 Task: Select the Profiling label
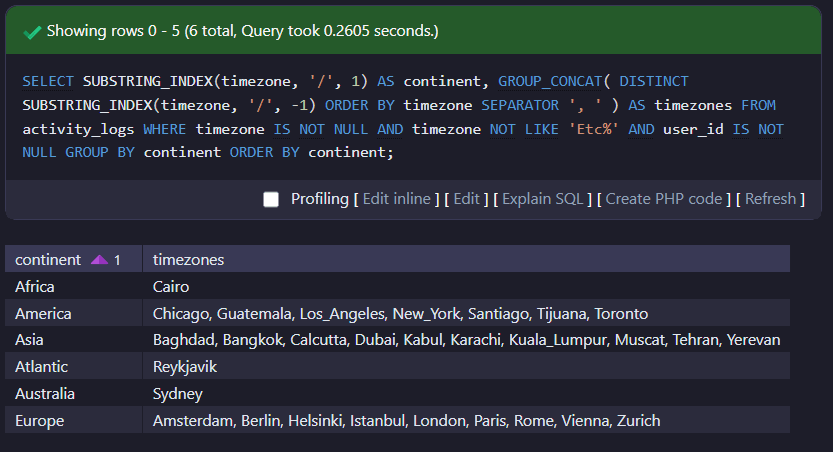tap(320, 199)
